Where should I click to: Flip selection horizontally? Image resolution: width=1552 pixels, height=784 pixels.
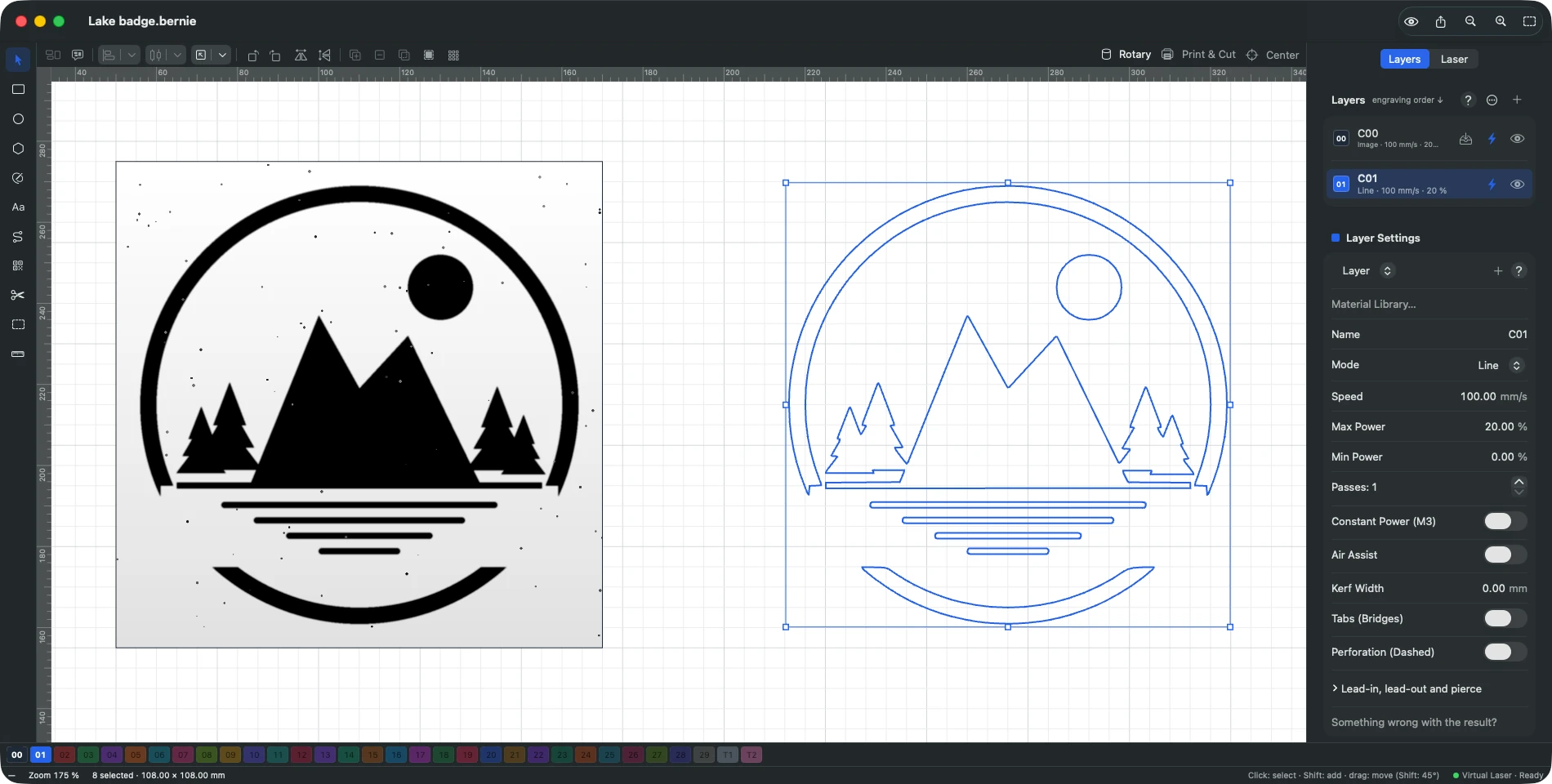tap(301, 55)
